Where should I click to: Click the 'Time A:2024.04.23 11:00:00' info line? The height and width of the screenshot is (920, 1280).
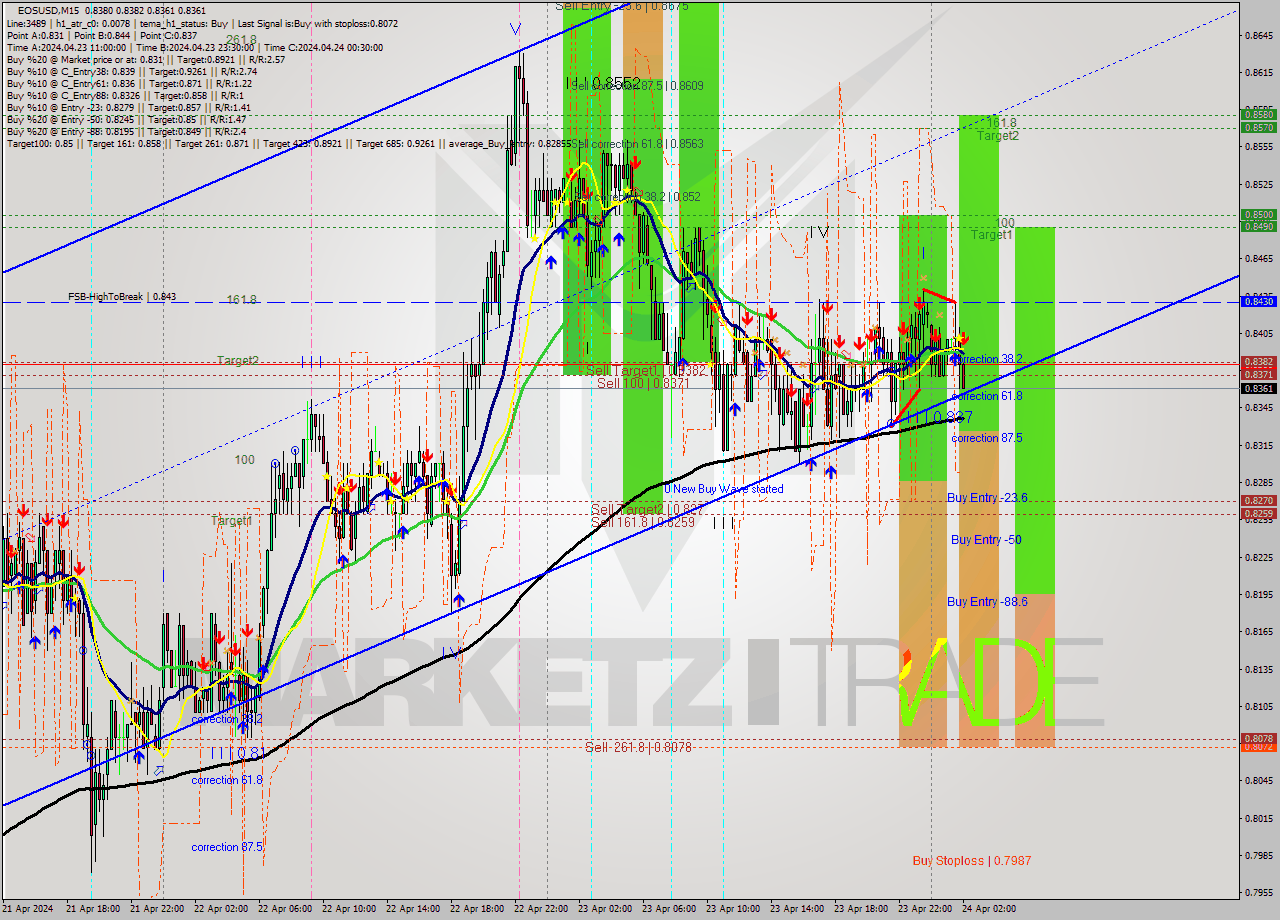click(193, 47)
